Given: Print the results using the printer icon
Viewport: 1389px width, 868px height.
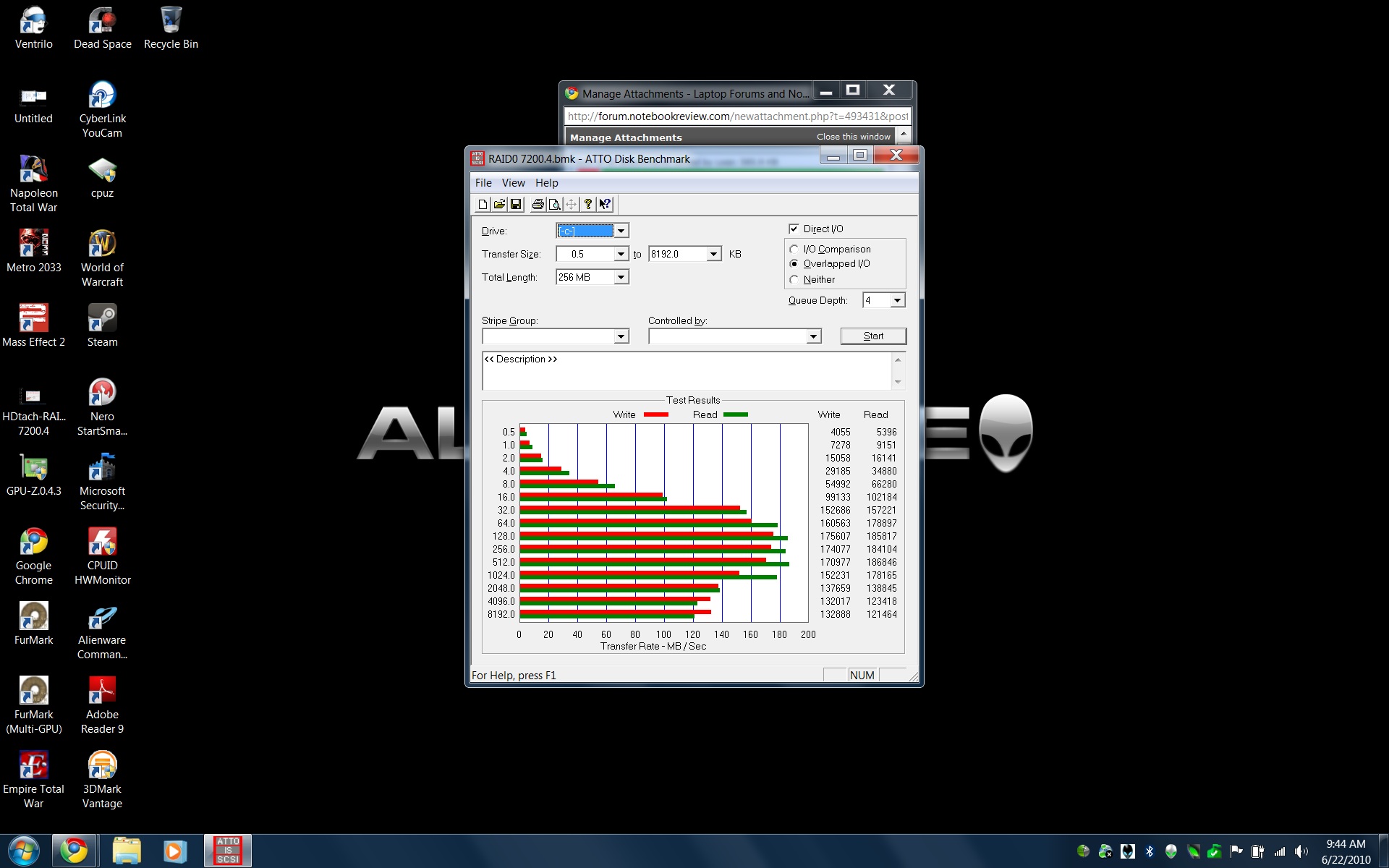Looking at the screenshot, I should 538,205.
